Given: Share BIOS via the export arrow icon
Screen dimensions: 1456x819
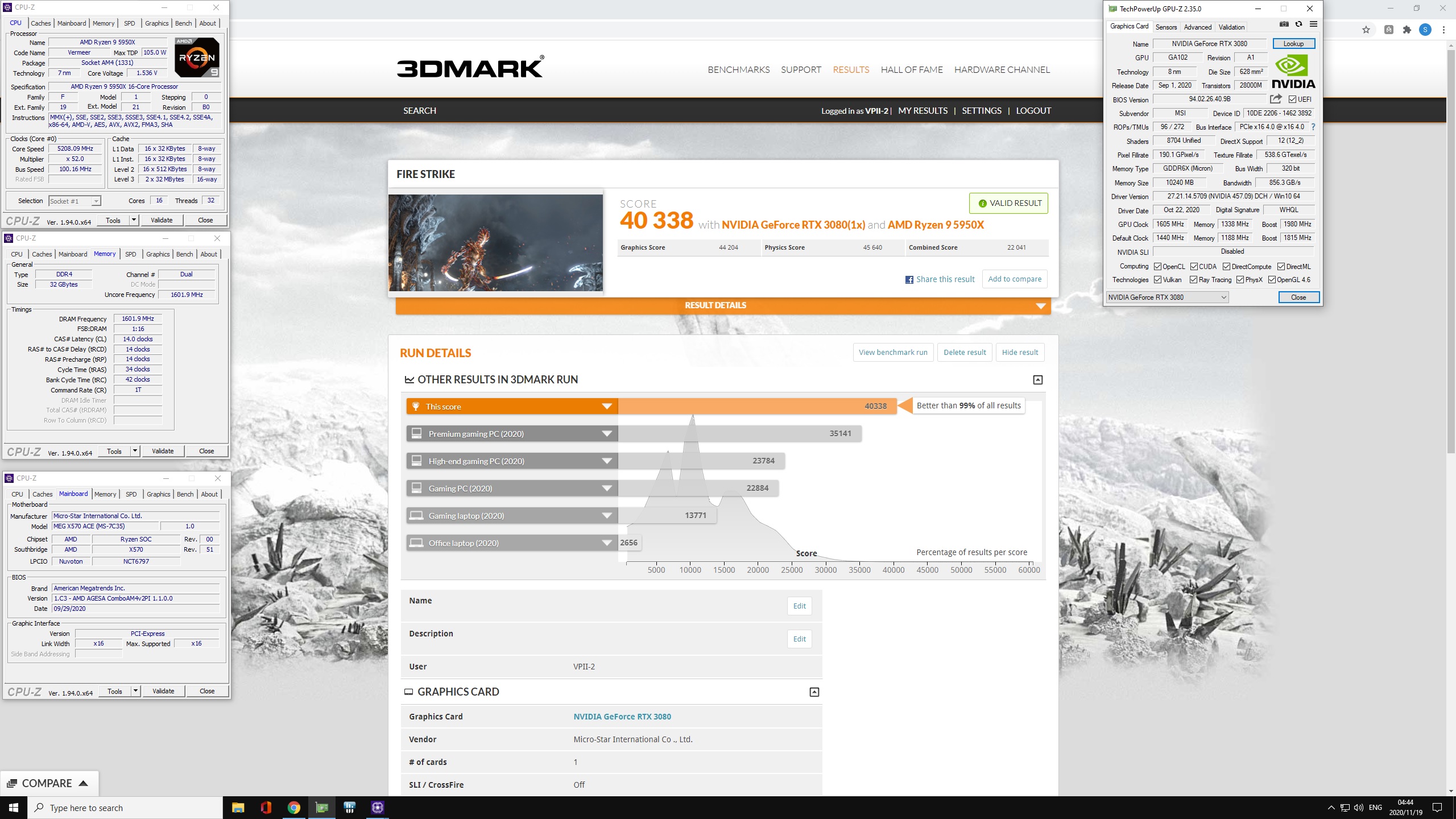Looking at the screenshot, I should pyautogui.click(x=1276, y=99).
